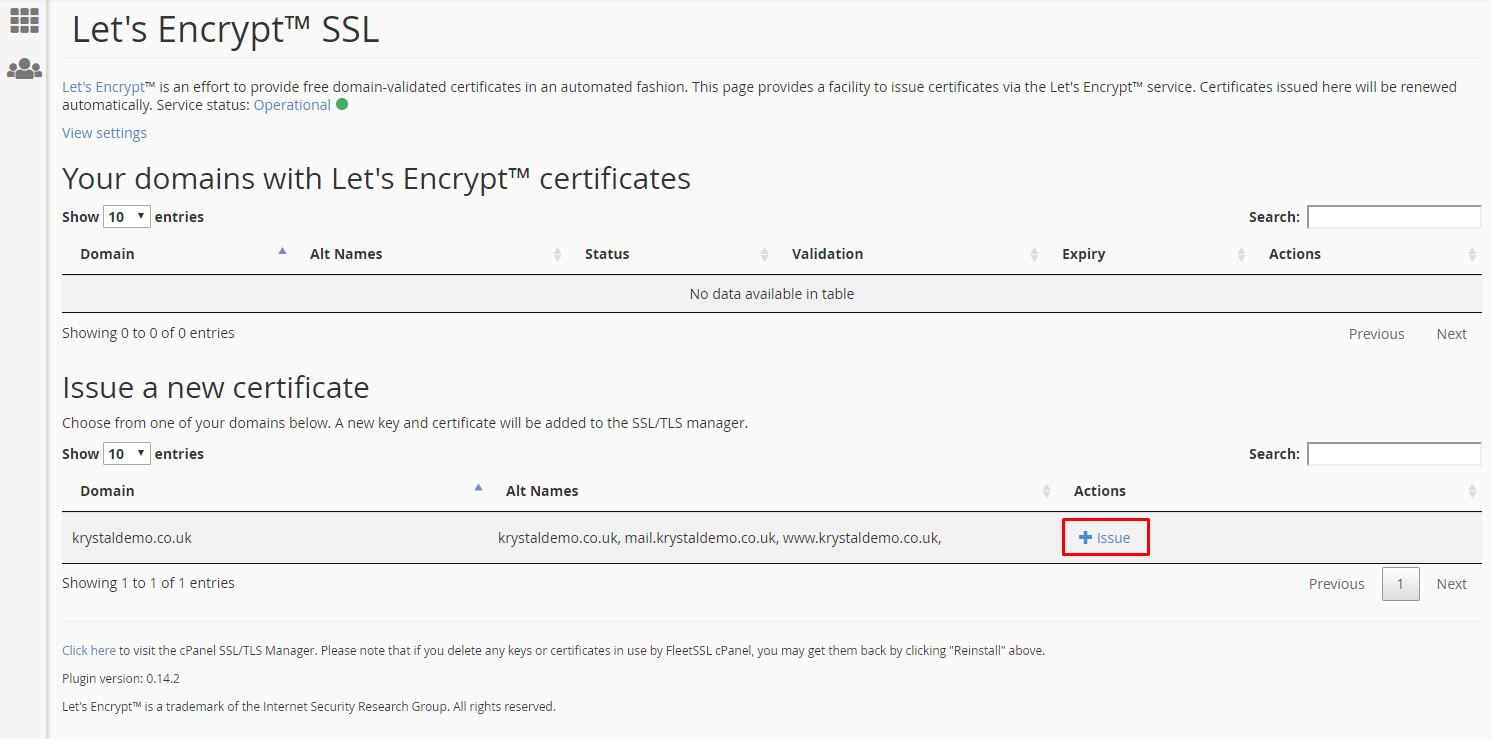Issue a certificate for krystaldemo.co.uk
This screenshot has width=1492, height=739.
[1105, 537]
